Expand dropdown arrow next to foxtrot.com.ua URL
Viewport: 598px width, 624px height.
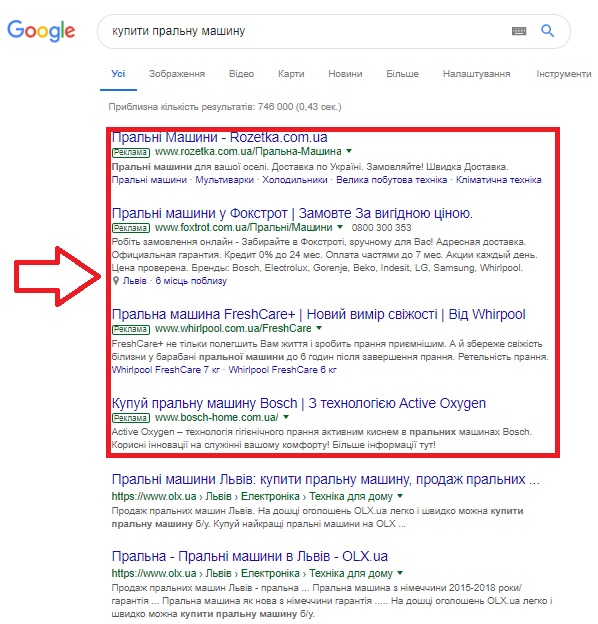click(340, 227)
